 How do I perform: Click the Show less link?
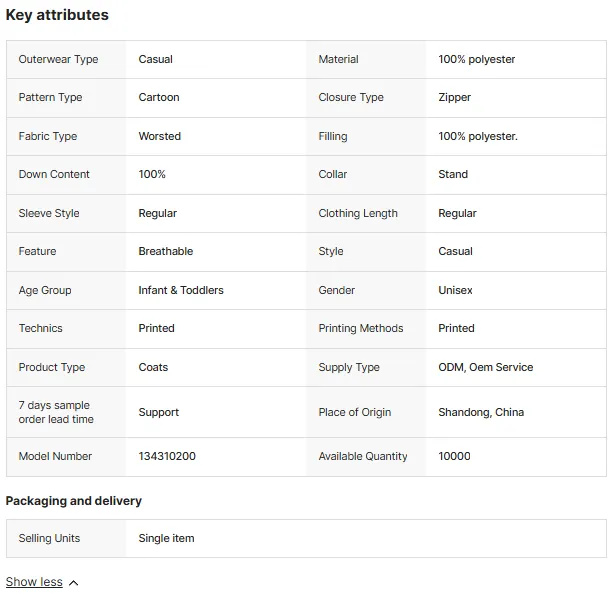coord(34,582)
